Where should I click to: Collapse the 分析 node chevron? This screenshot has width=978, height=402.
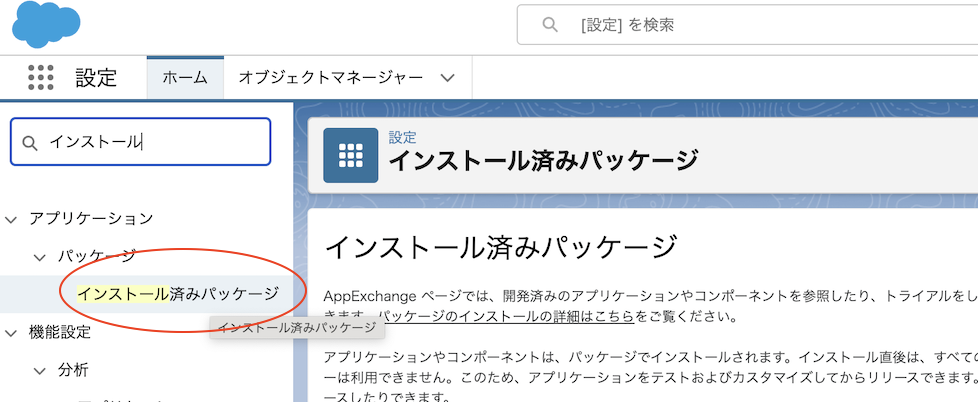click(x=40, y=371)
